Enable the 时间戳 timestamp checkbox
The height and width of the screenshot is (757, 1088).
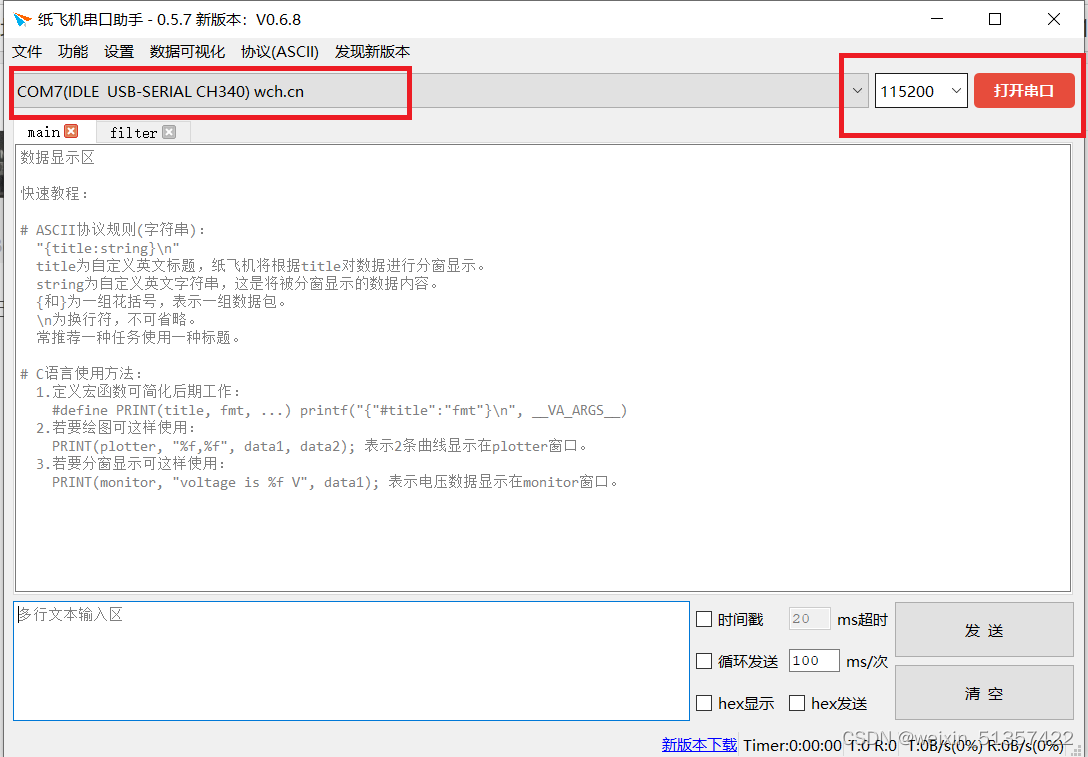pyautogui.click(x=704, y=618)
